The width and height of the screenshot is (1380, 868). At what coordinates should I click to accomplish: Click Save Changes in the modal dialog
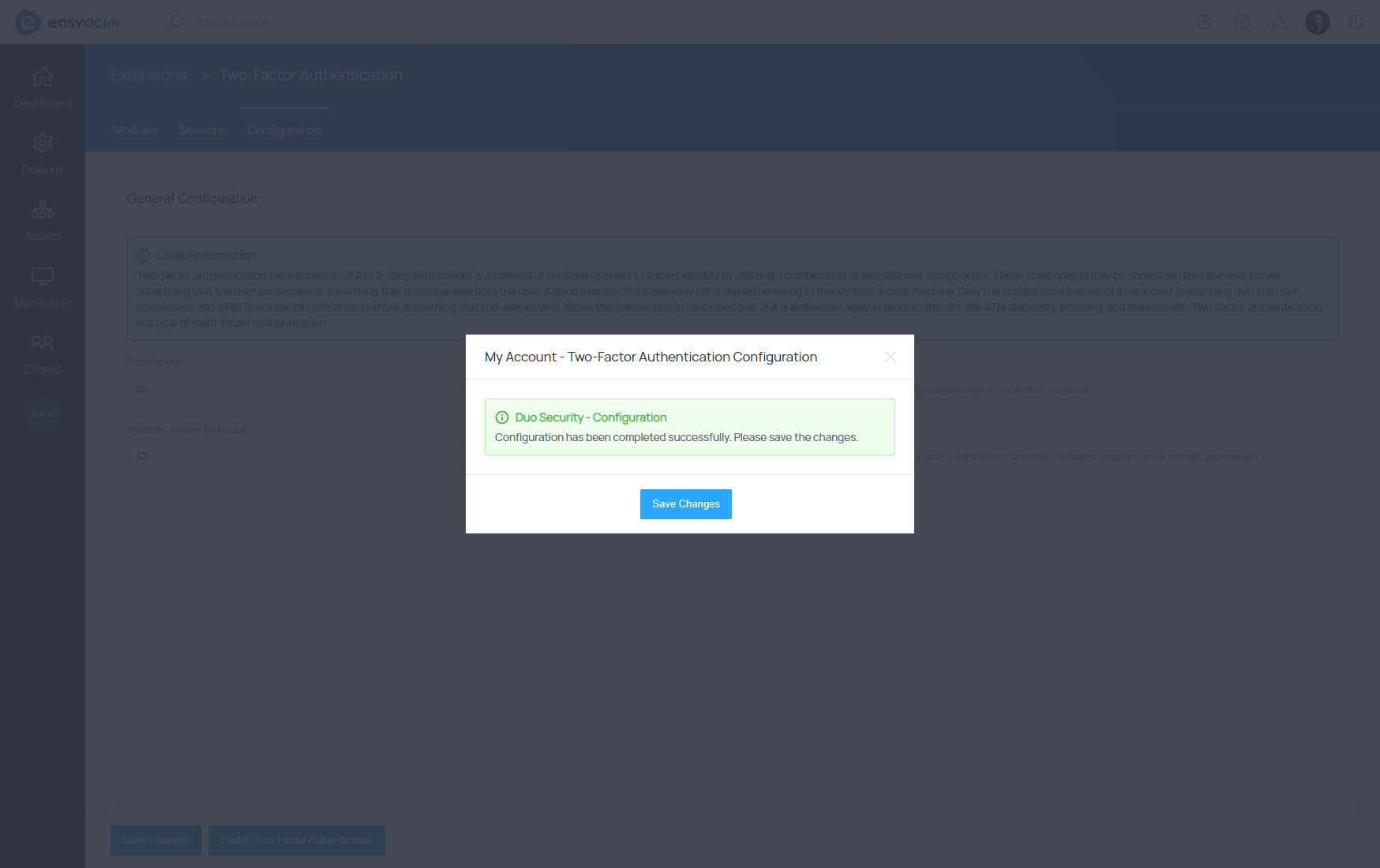(685, 504)
